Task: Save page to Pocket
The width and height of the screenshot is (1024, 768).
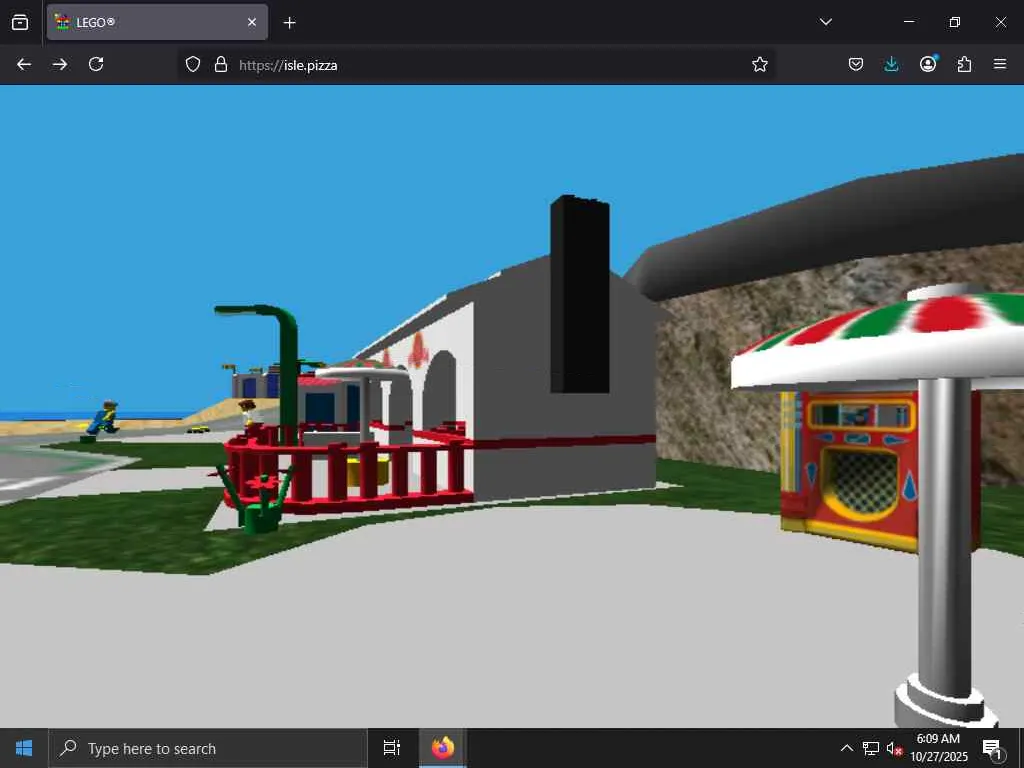Action: coord(856,64)
